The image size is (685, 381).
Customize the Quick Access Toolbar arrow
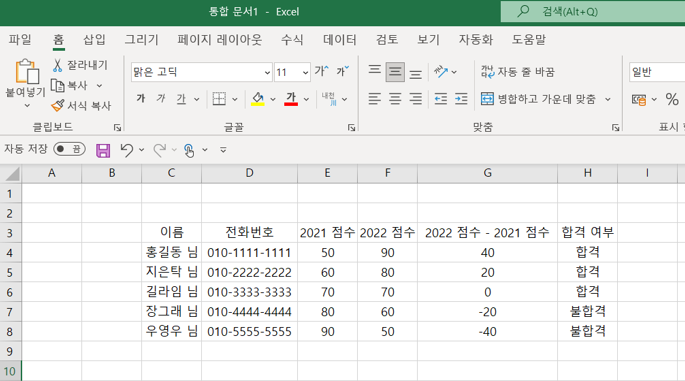[223, 150]
